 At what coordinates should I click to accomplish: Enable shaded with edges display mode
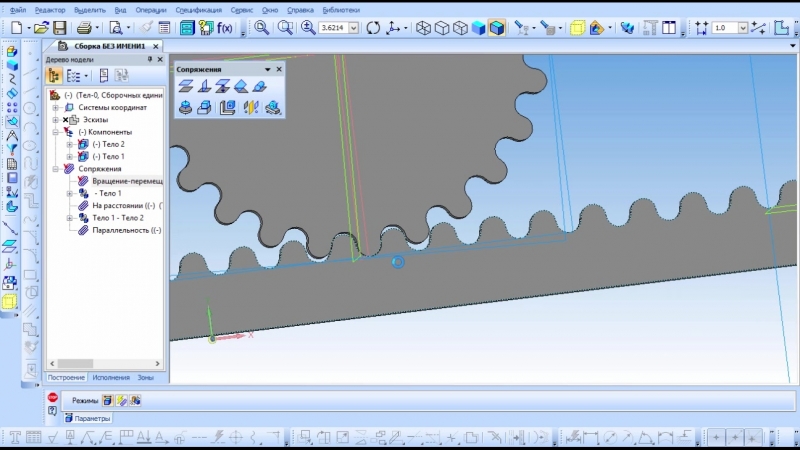coord(496,28)
